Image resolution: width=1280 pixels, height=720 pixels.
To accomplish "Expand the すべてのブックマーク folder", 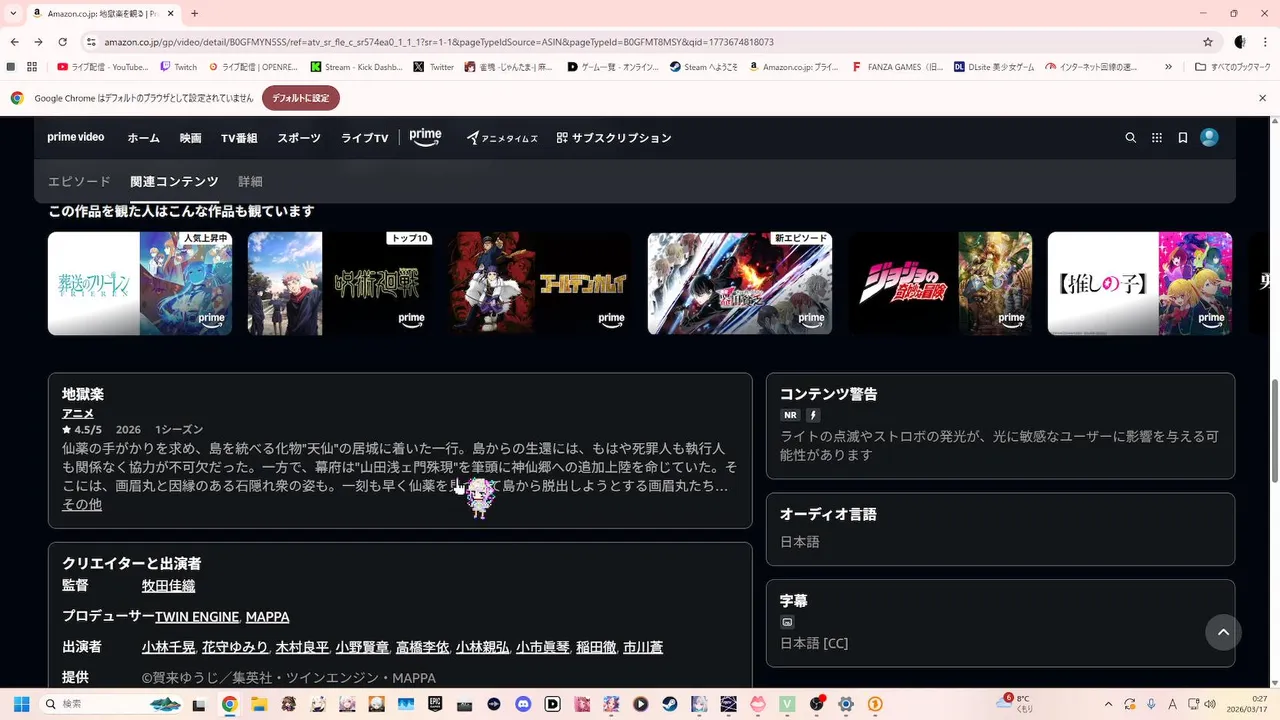I will click(x=1232, y=67).
